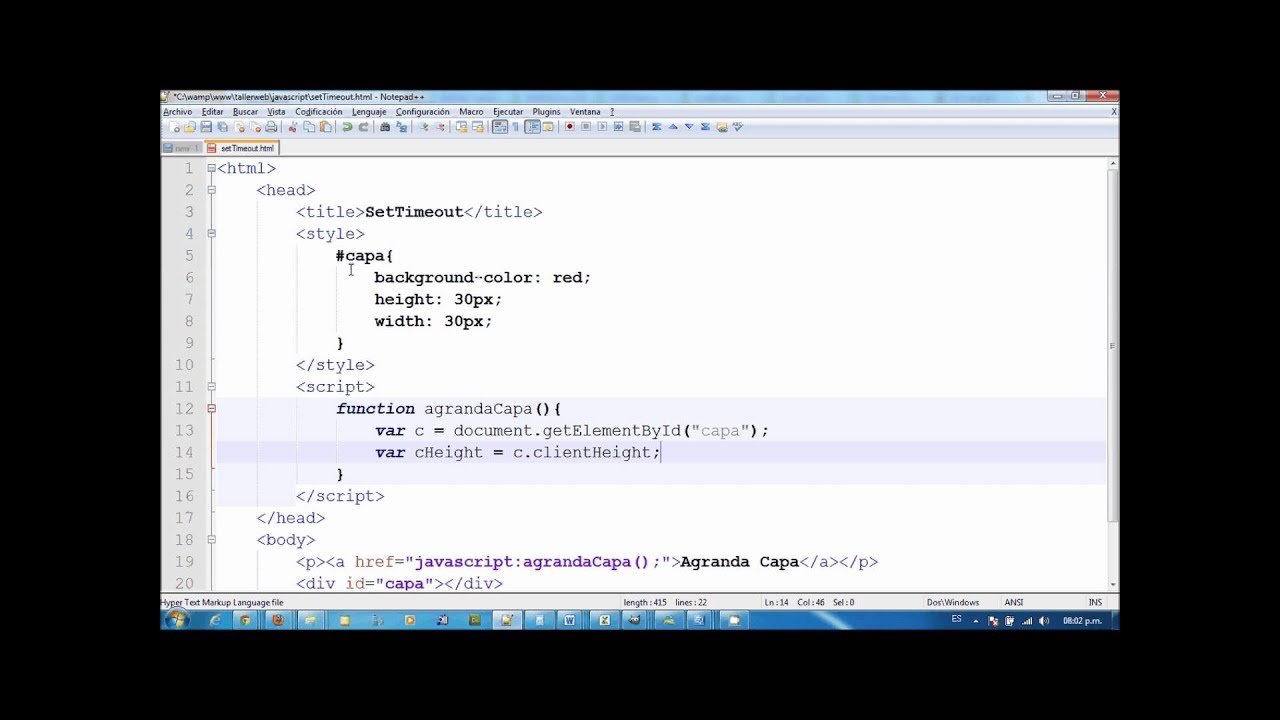Collapse the script block on line 11
1280x720 pixels.
tap(211, 387)
